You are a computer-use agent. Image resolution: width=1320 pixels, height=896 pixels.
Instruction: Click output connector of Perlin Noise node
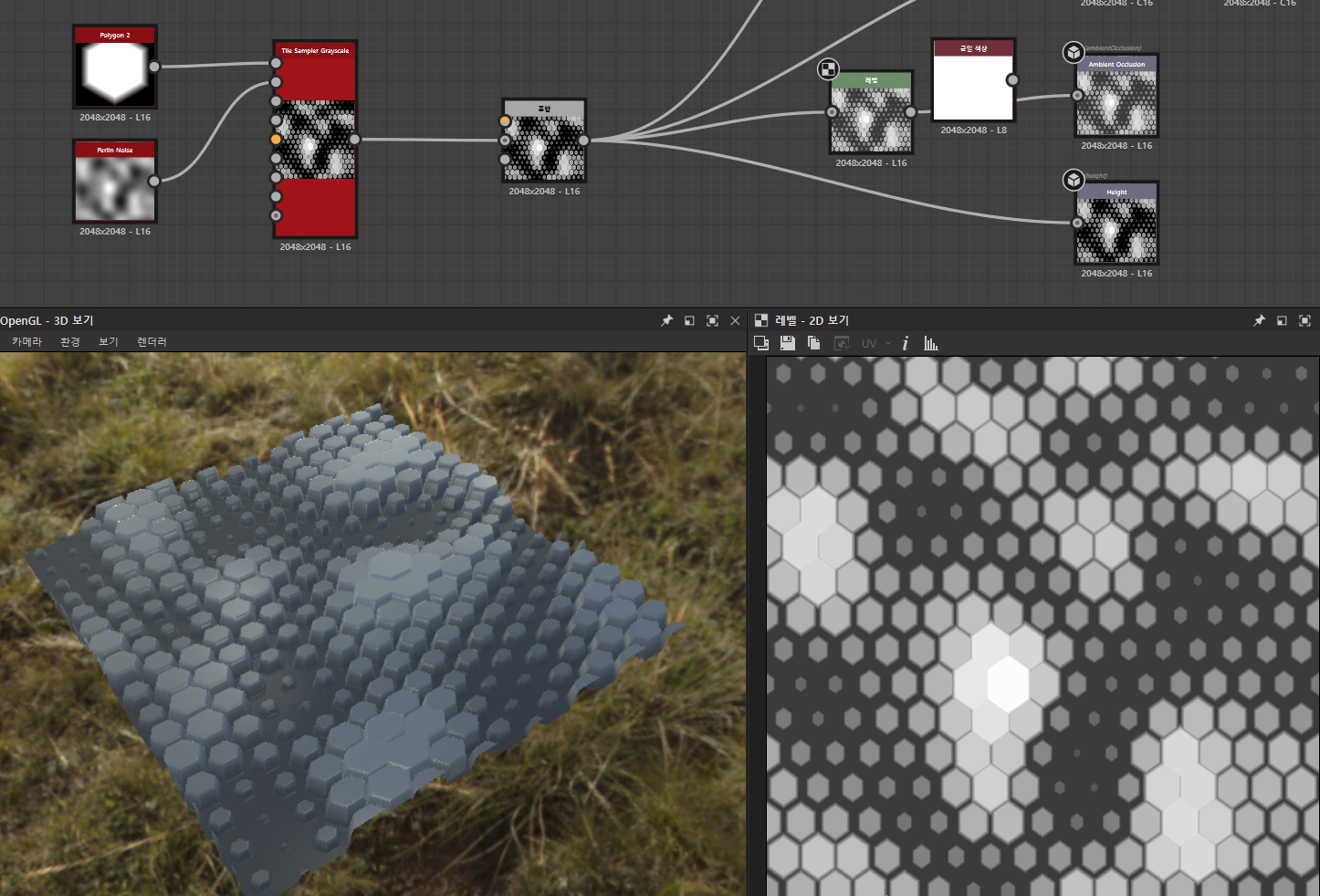(154, 181)
